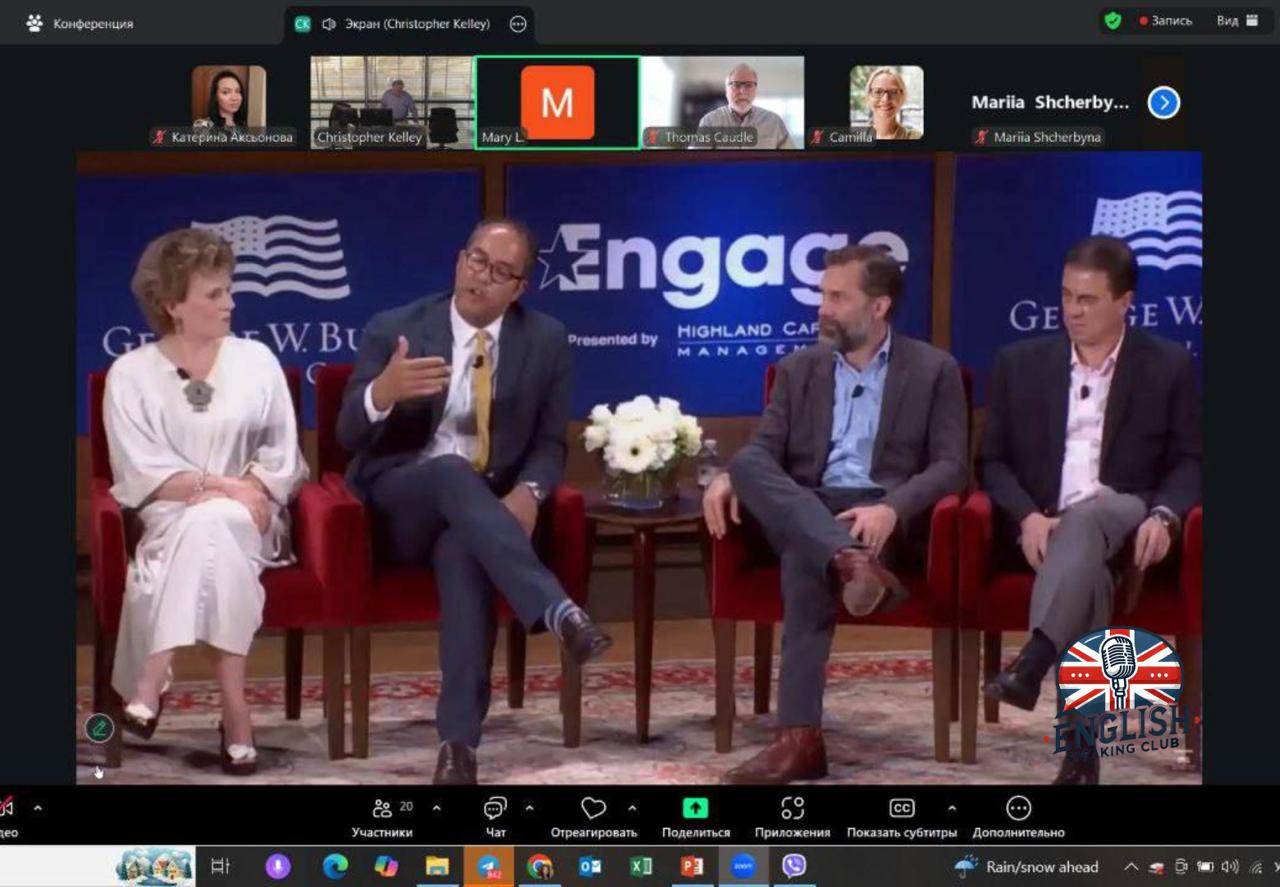This screenshot has height=887, width=1280.
Task: Expand the arrow next to Отреагировать
Action: tap(632, 807)
